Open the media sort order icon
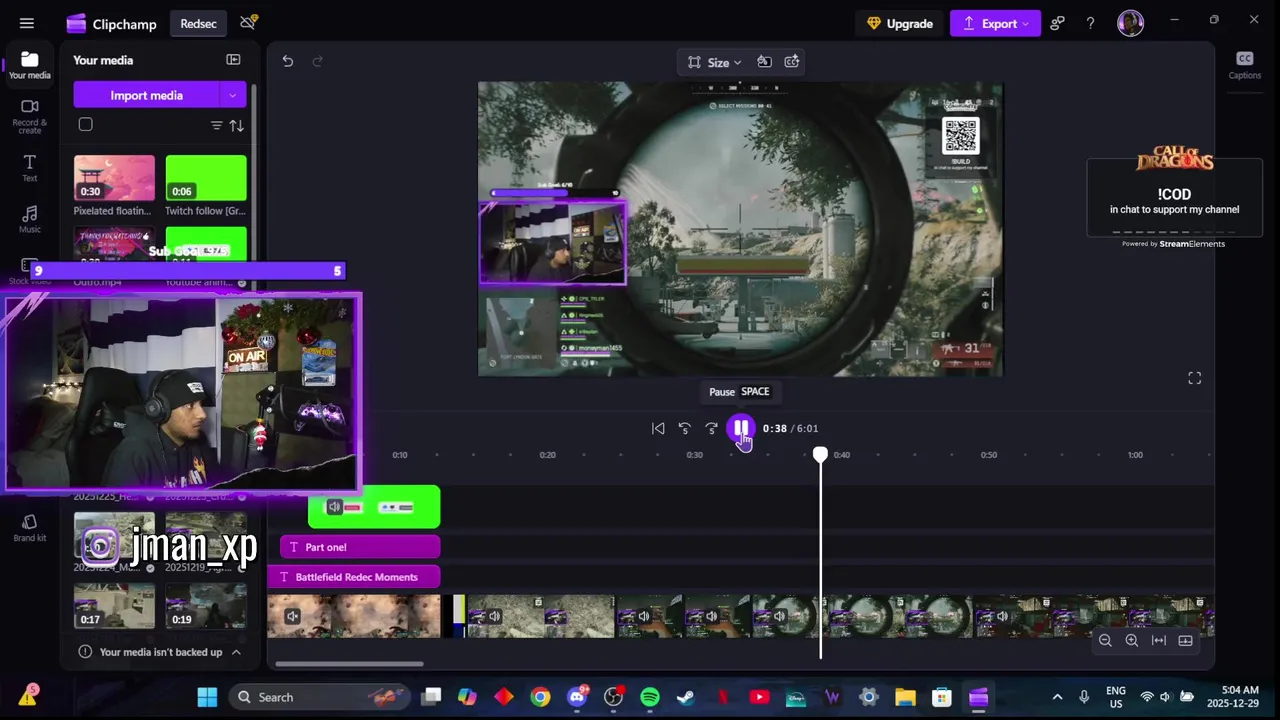This screenshot has width=1280, height=720. (237, 125)
